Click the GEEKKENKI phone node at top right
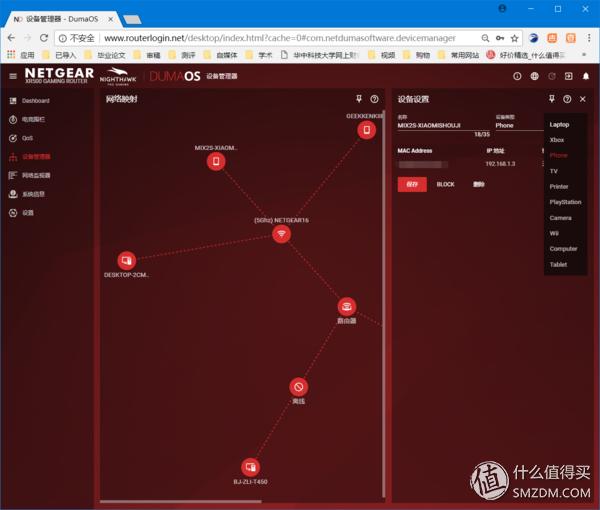The image size is (600, 510). tap(367, 130)
